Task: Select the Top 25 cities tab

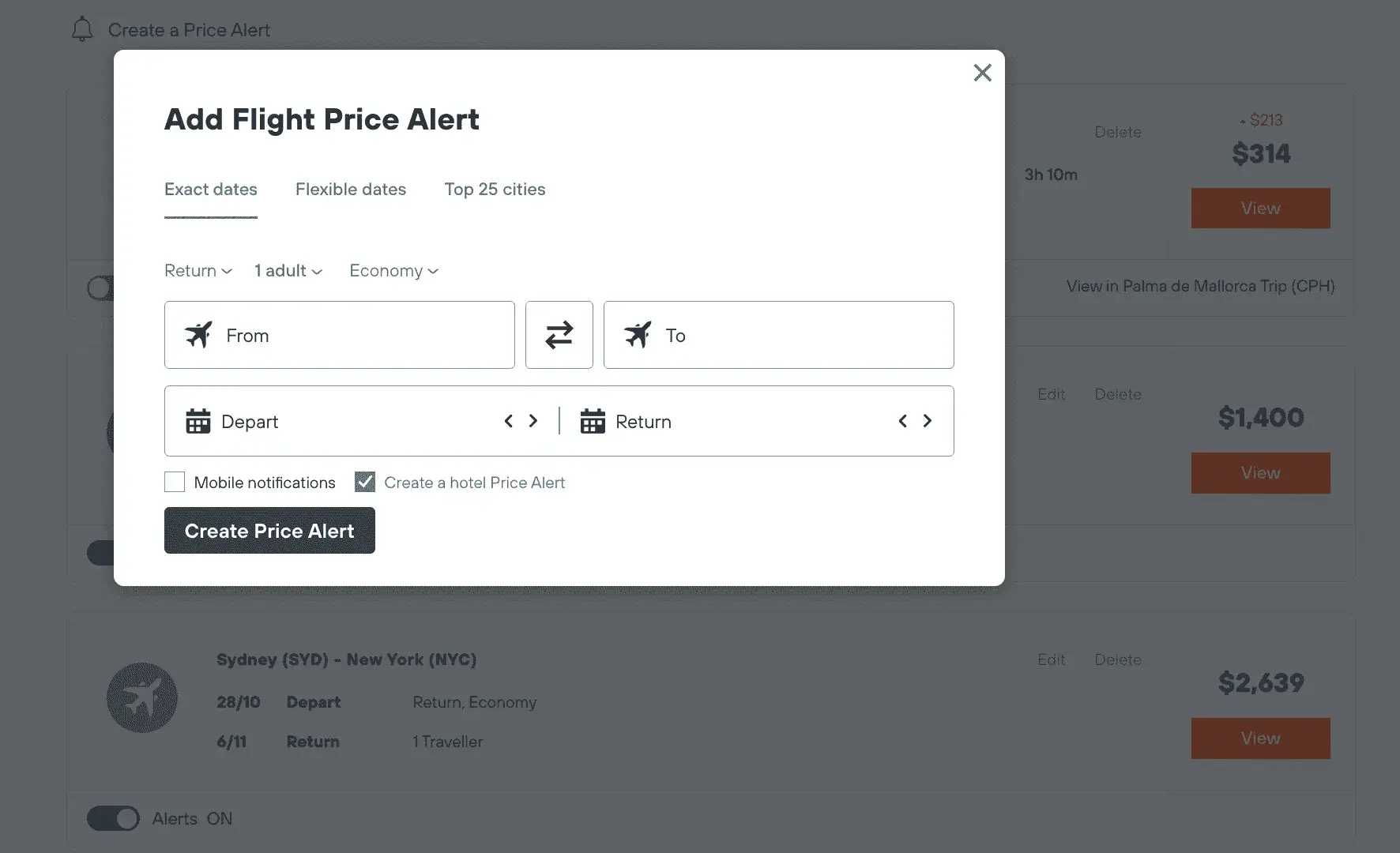Action: tap(495, 190)
